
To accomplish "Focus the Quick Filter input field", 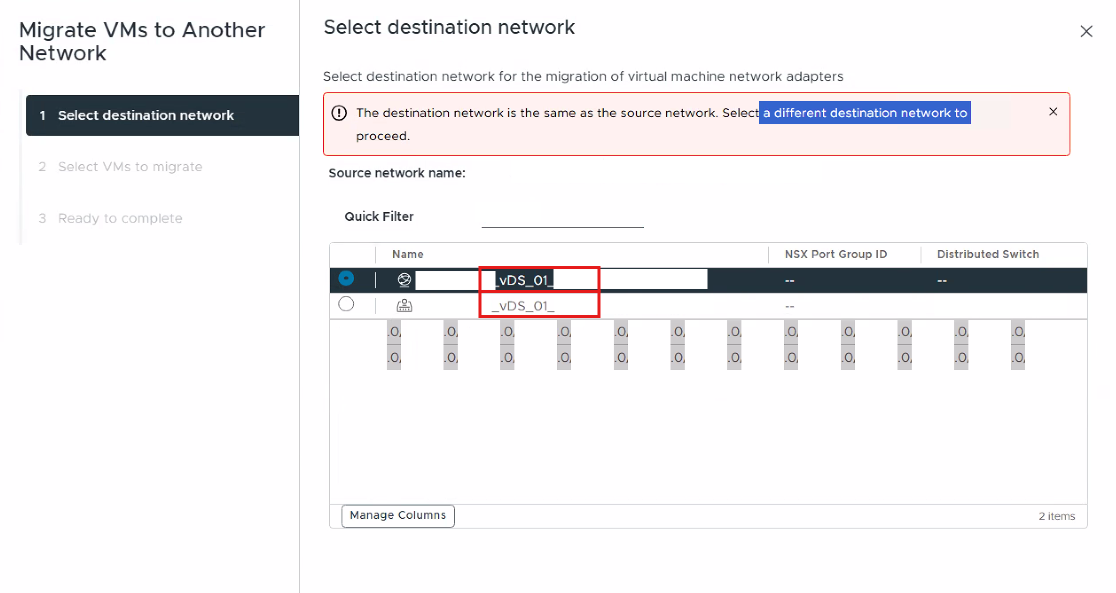I will tap(562, 217).
